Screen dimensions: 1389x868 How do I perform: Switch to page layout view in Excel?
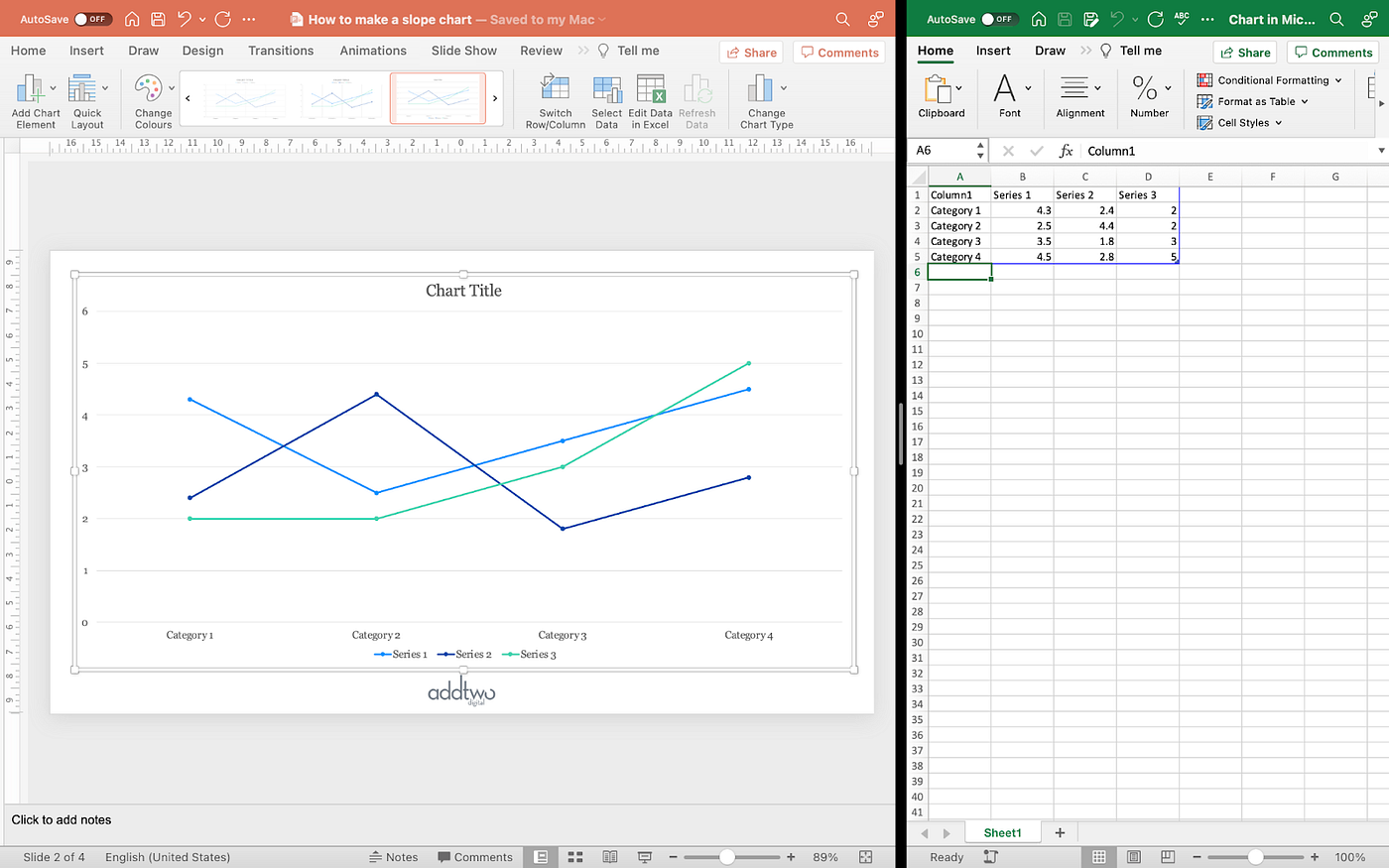click(x=1134, y=857)
